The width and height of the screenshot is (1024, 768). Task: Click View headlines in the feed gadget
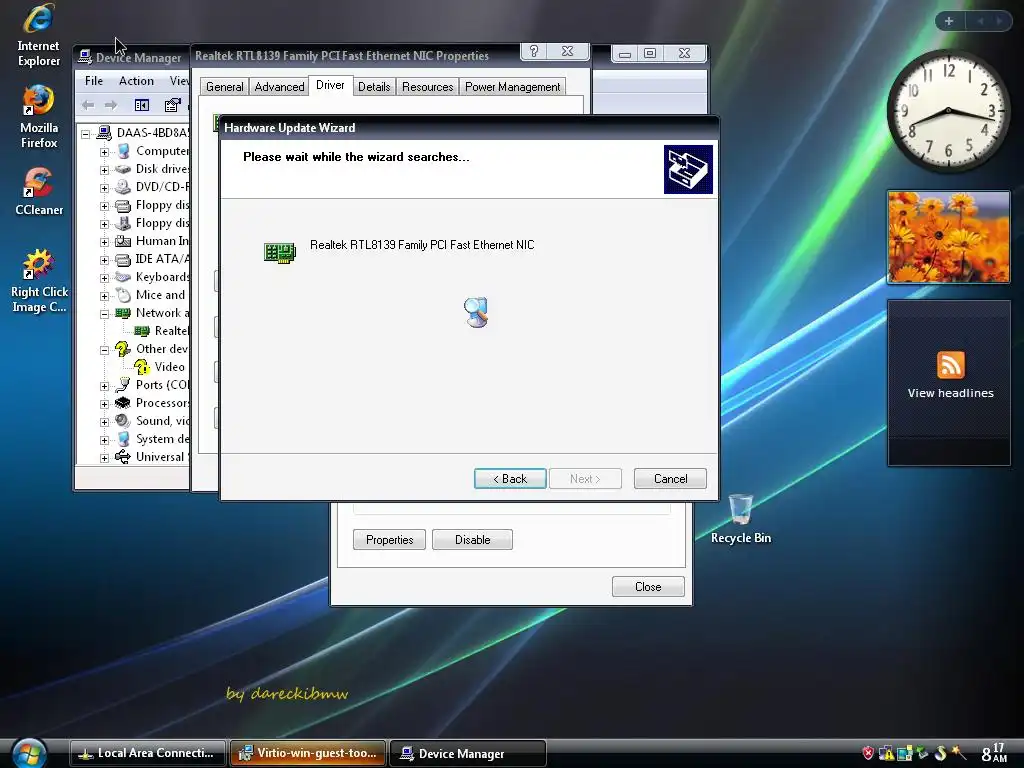[950, 393]
